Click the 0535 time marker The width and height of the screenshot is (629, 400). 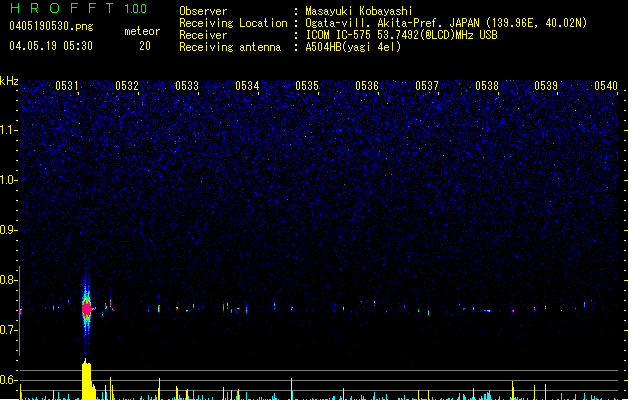pyautogui.click(x=307, y=86)
